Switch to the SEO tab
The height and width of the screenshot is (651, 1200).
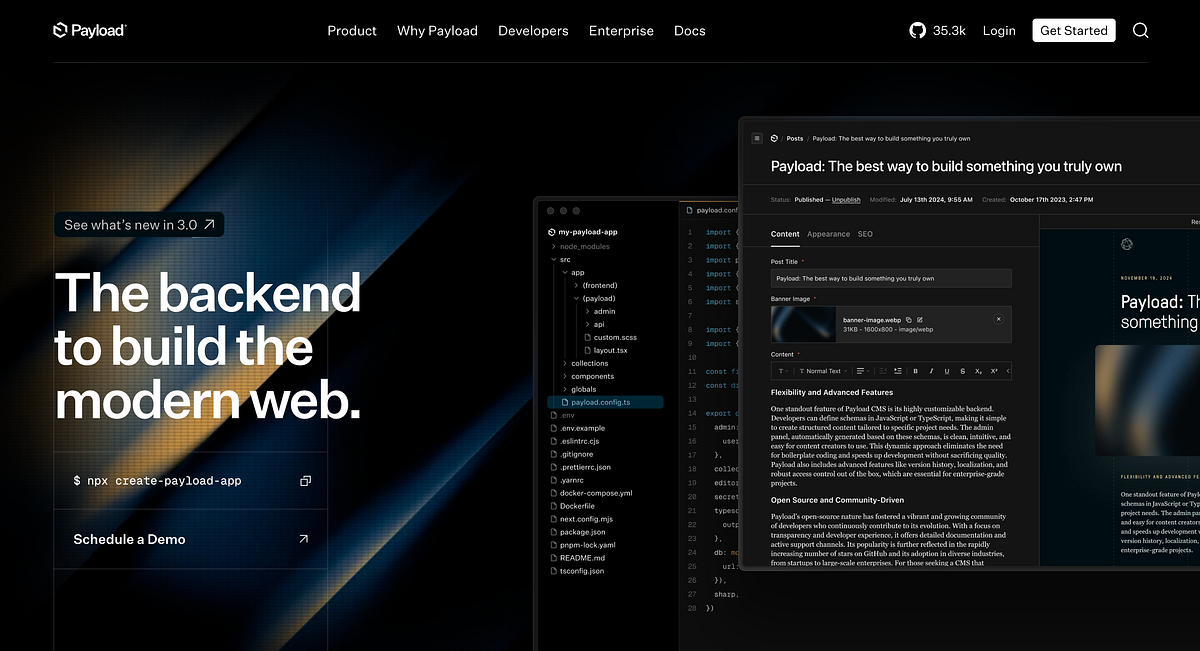(x=865, y=233)
